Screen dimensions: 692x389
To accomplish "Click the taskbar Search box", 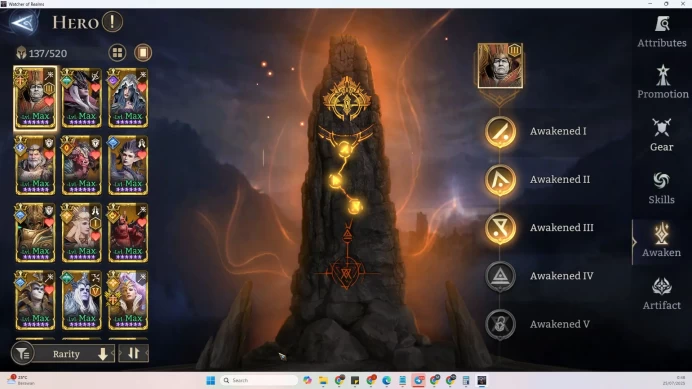I will click(260, 380).
